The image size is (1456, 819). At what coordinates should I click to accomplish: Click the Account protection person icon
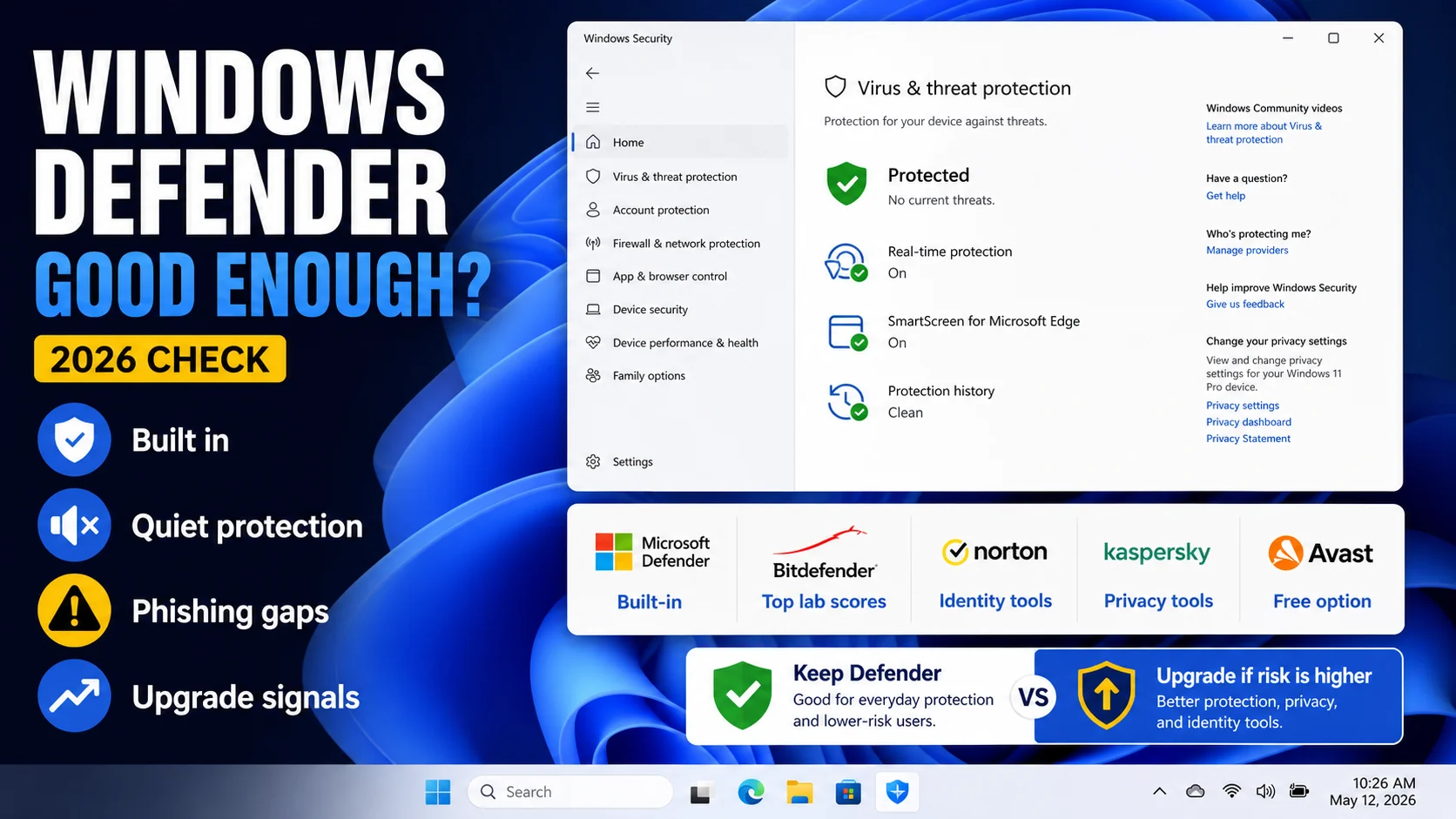593,210
